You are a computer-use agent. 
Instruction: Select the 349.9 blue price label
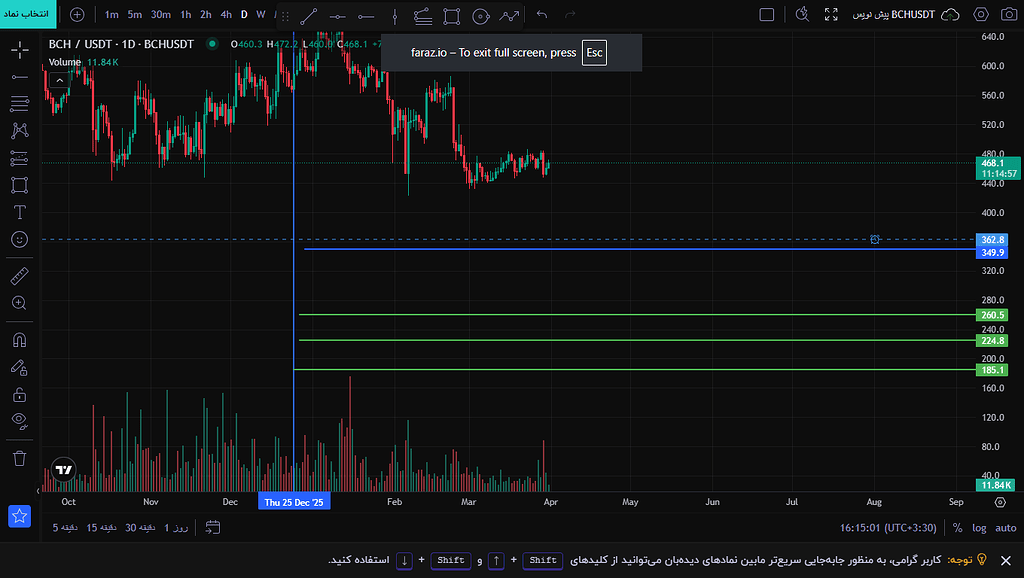pyautogui.click(x=992, y=253)
